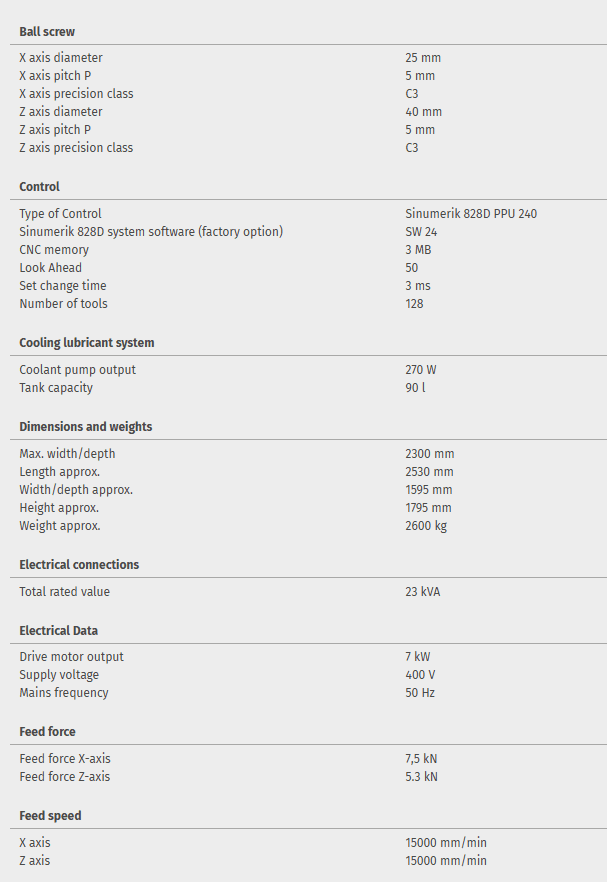Screen dimensions: 607x882
Task: Click the Max. width/depth 2300 mm value
Action: [429, 454]
